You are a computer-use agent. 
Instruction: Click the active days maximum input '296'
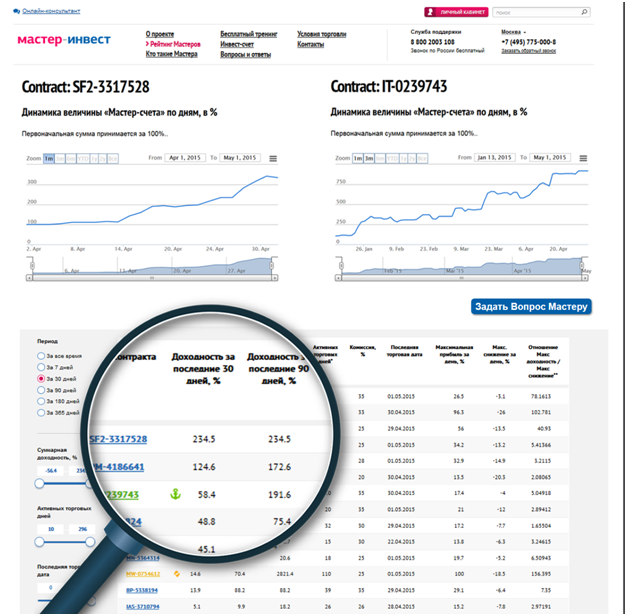(x=82, y=529)
